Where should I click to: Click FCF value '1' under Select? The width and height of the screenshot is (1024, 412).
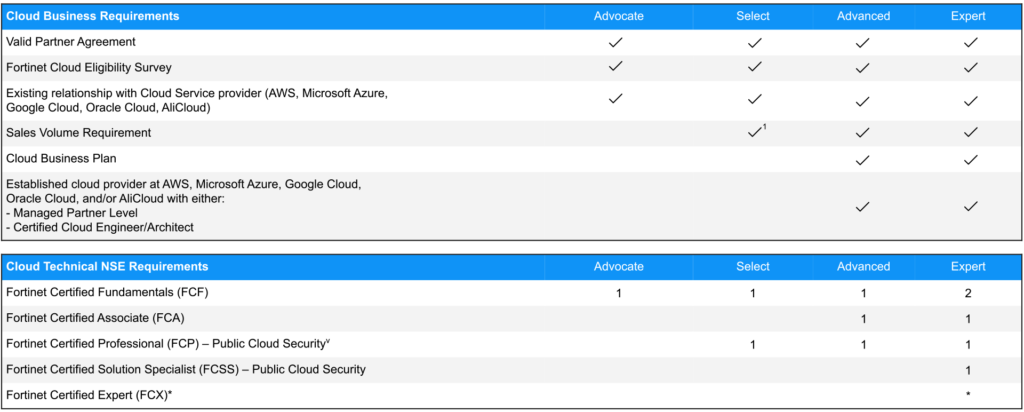coord(753,293)
